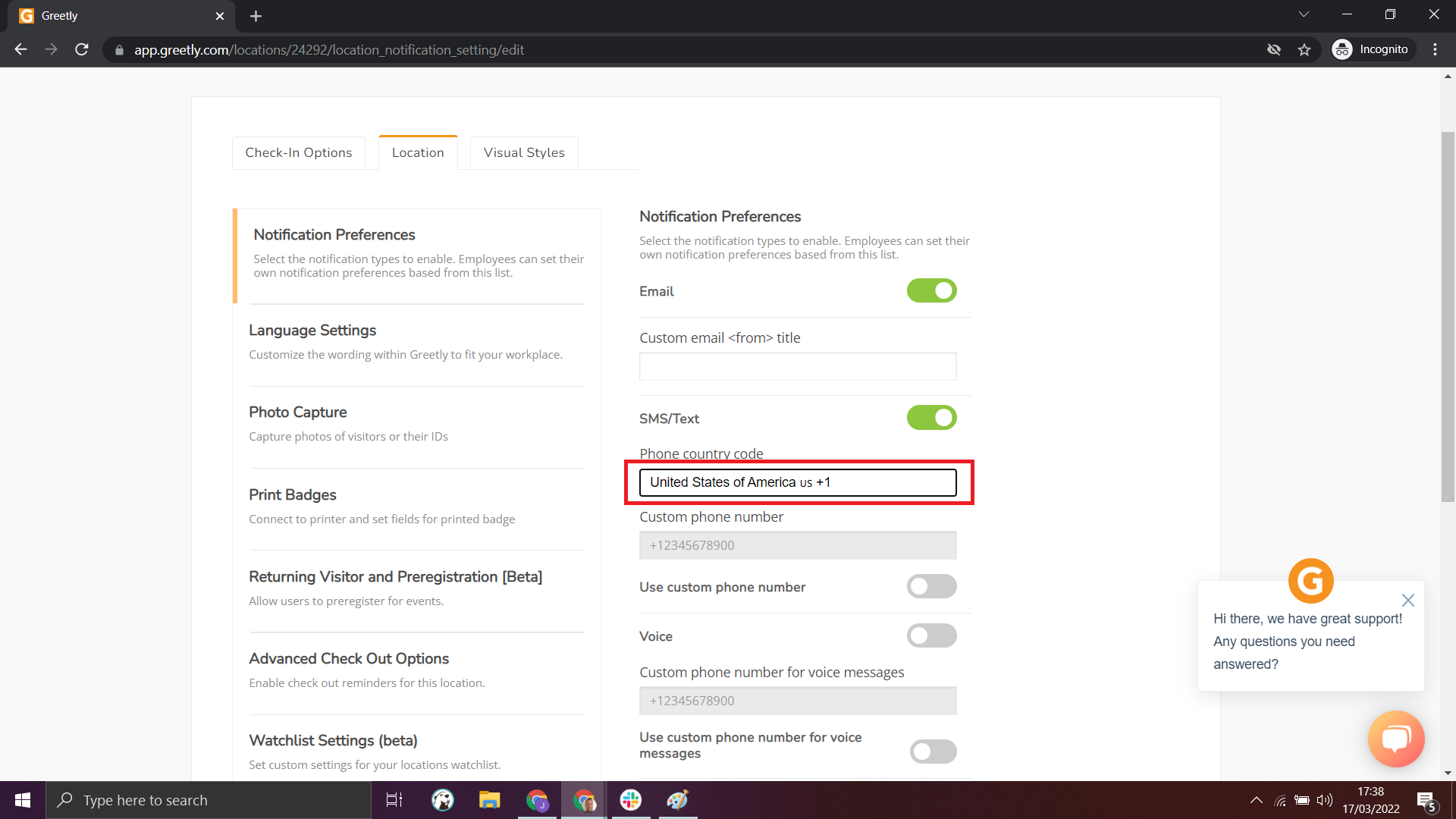Go to Language Settings section
Image resolution: width=1456 pixels, height=819 pixels.
pyautogui.click(x=416, y=342)
